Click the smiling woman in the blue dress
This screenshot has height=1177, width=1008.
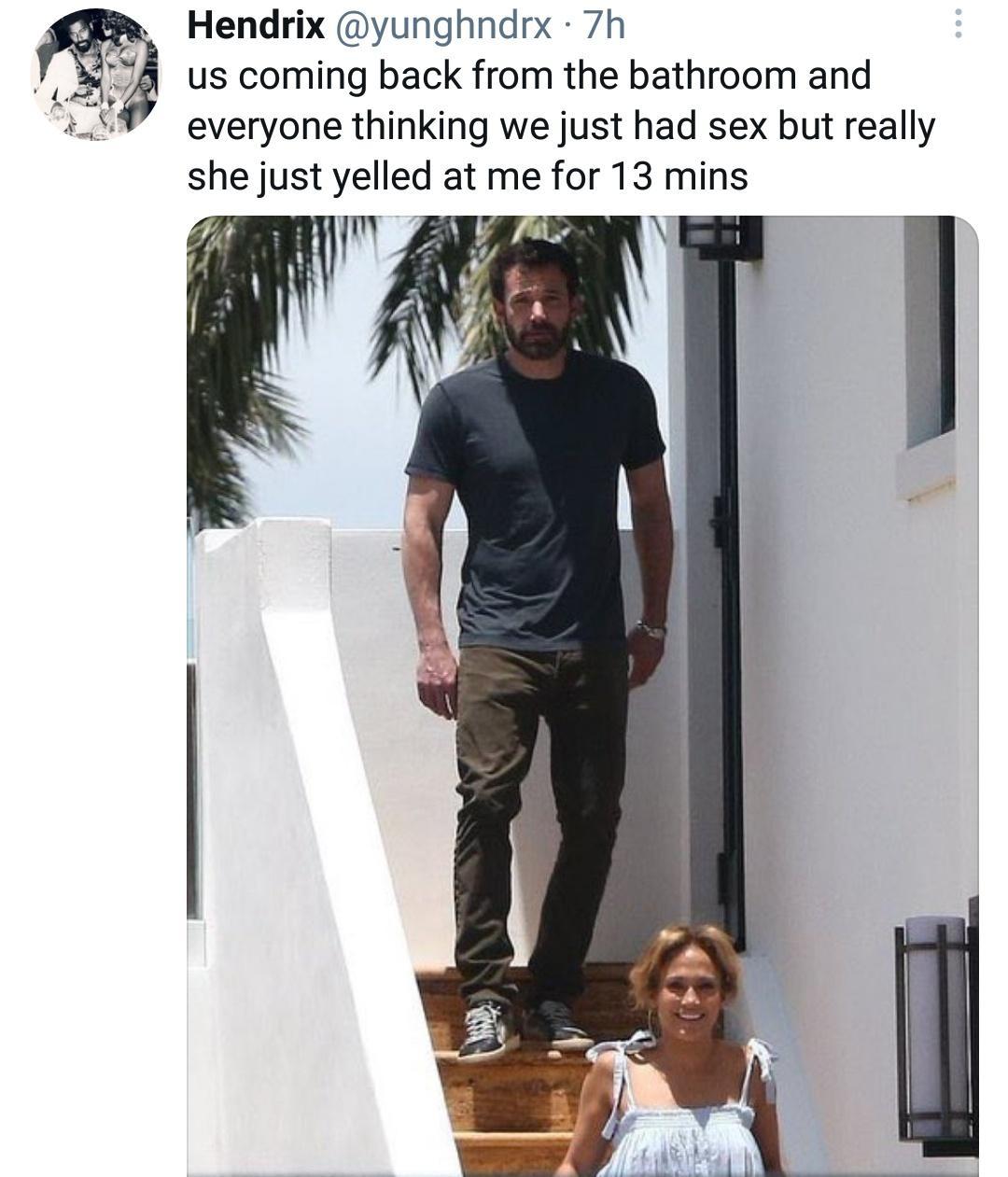click(x=679, y=1050)
